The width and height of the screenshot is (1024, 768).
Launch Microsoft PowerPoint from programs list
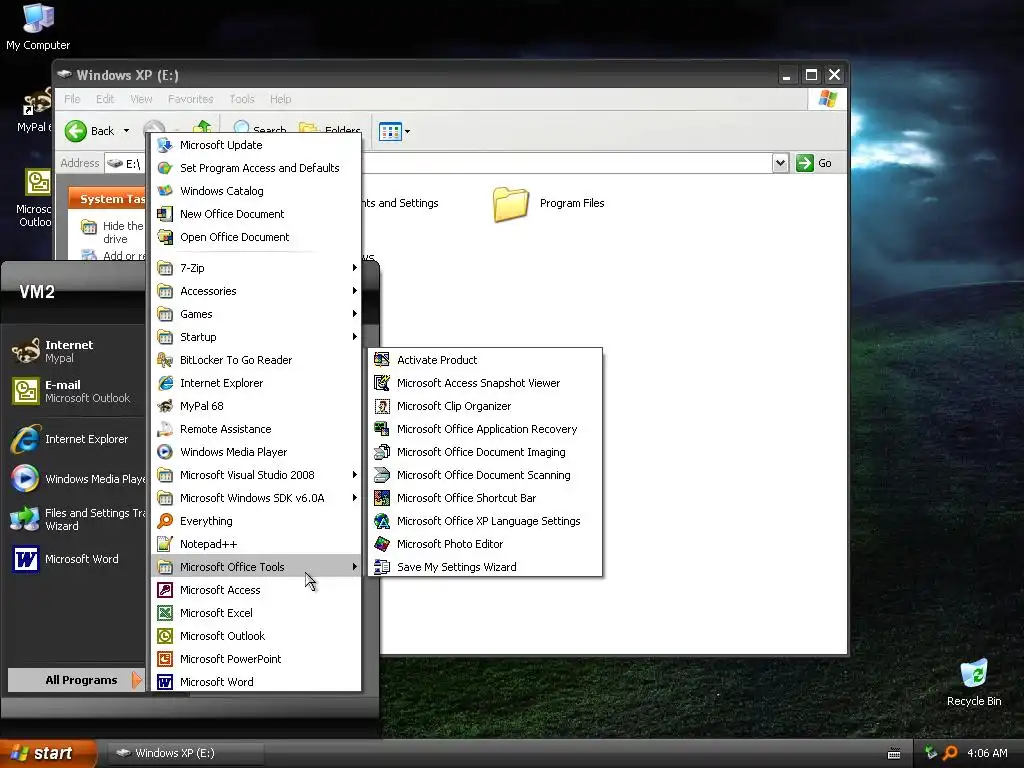click(x=257, y=659)
